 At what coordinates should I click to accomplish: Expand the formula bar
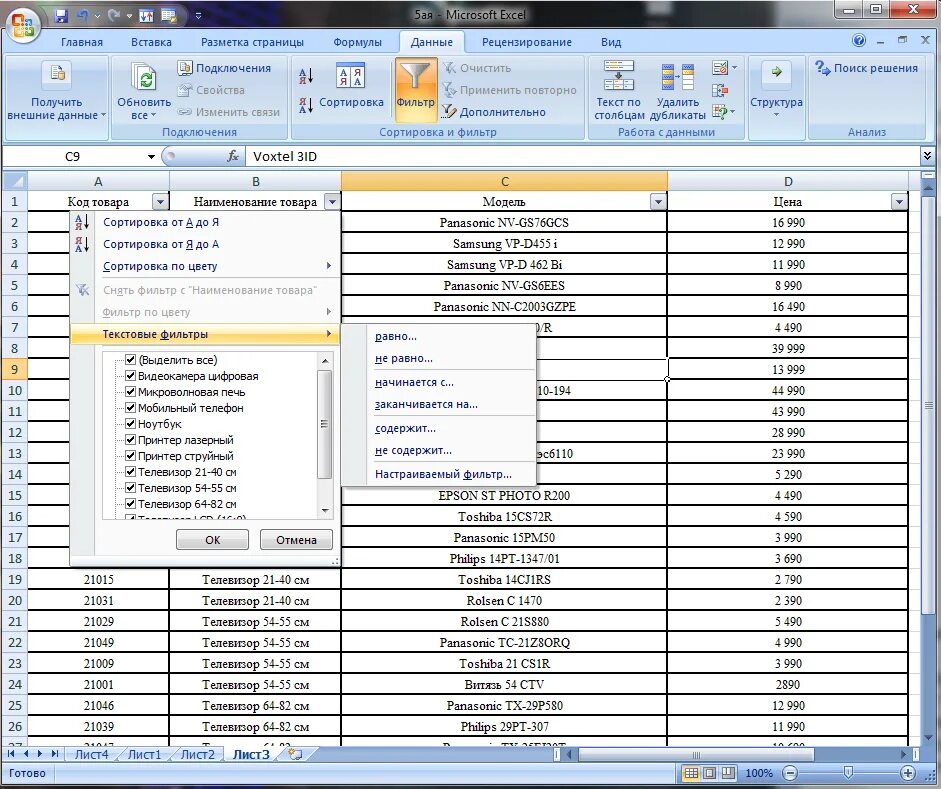click(928, 156)
